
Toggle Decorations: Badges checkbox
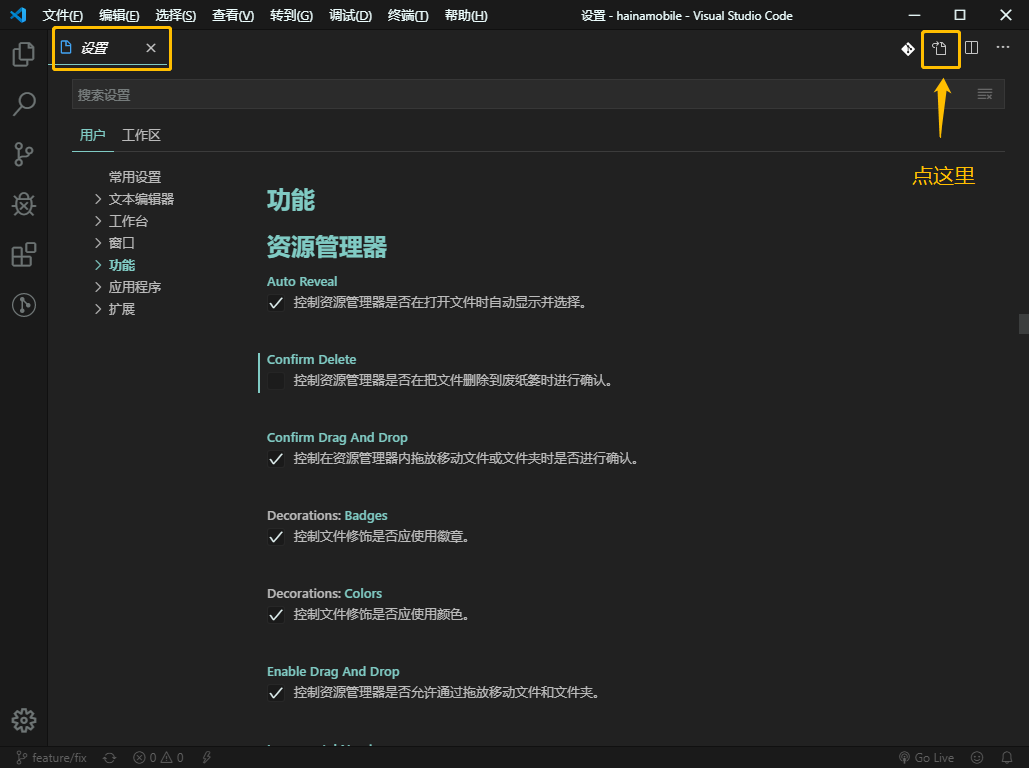tap(276, 537)
